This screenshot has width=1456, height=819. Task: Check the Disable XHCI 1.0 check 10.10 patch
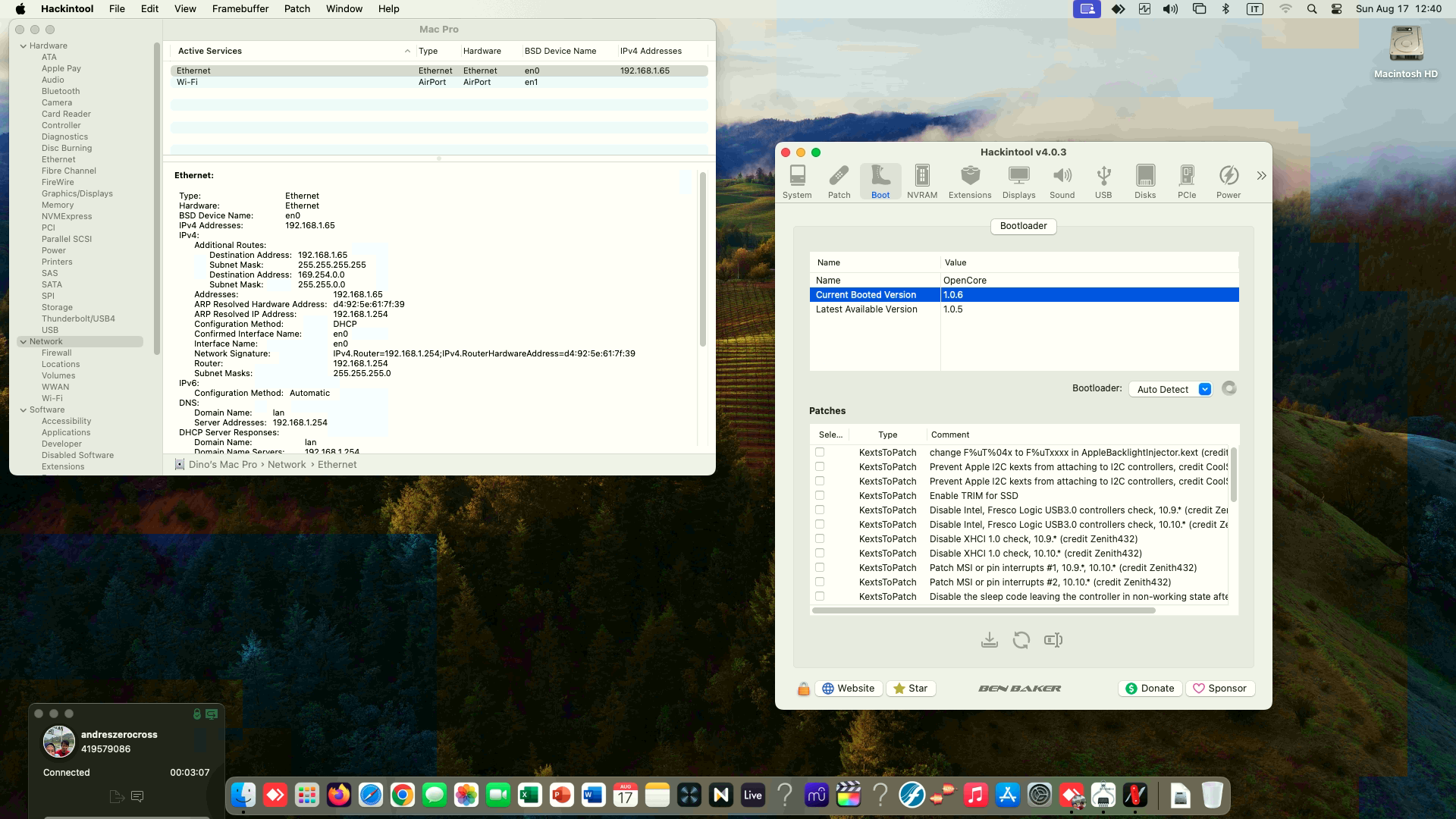820,553
